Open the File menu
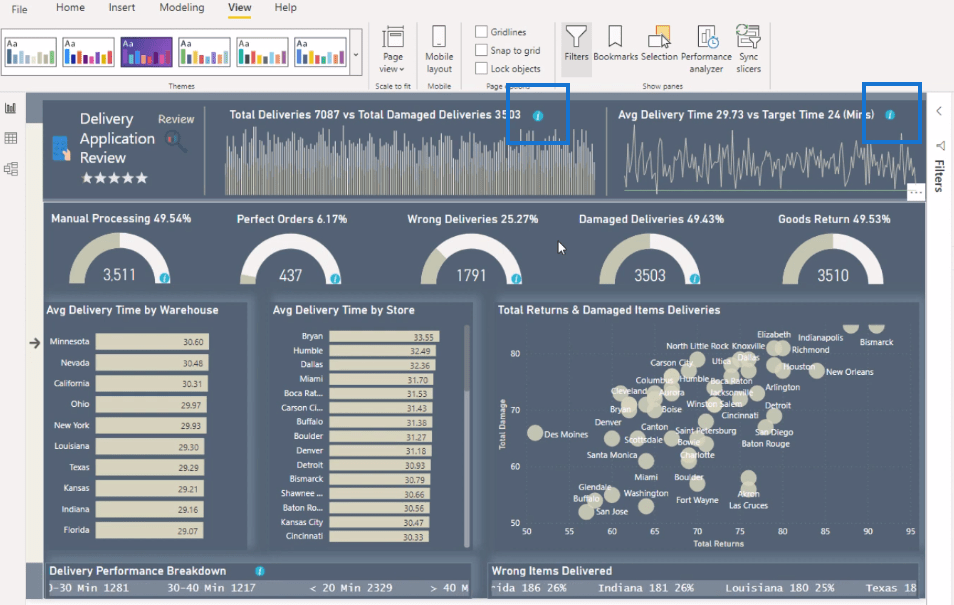Screen dimensions: 954x605 (19, 9)
